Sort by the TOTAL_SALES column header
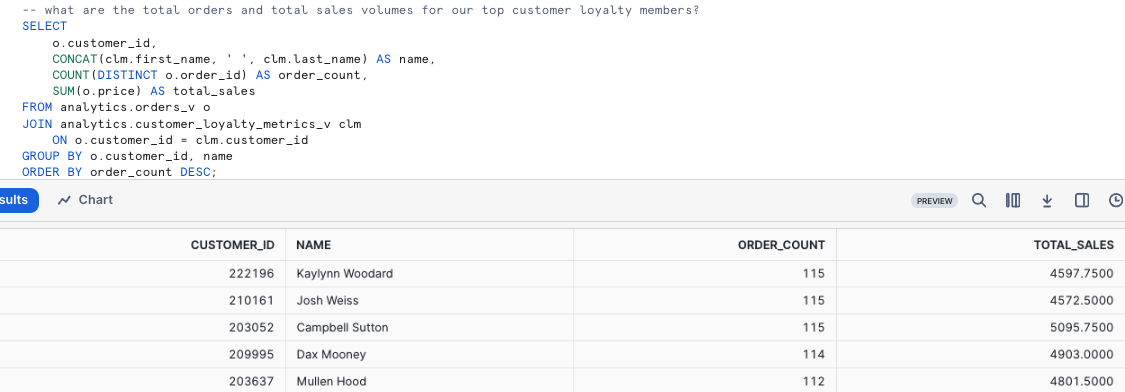Viewport: 1125px width, 392px height. point(1073,245)
